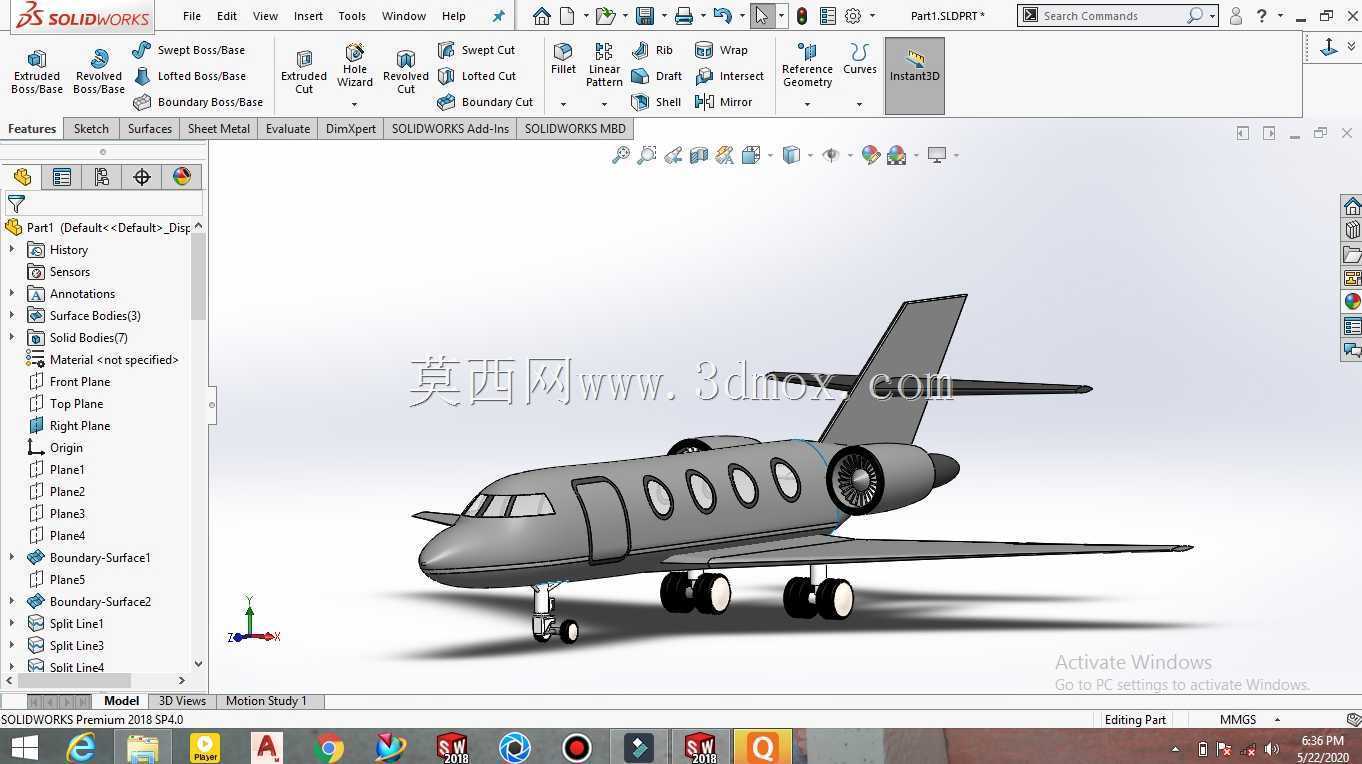Image resolution: width=1362 pixels, height=764 pixels.
Task: Expand Surface Bodies(3) folder
Action: click(12, 315)
